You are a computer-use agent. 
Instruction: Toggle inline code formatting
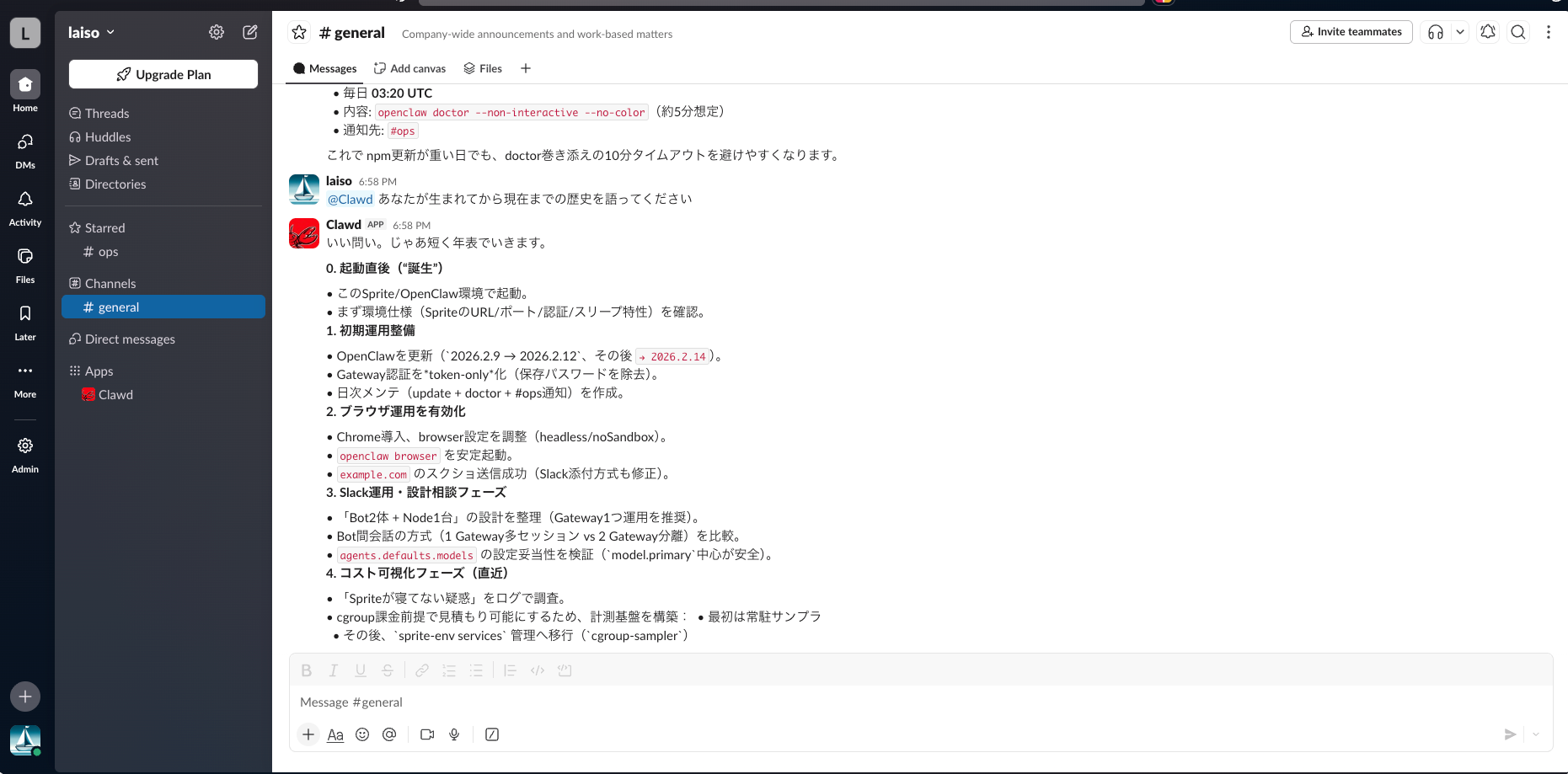click(538, 670)
